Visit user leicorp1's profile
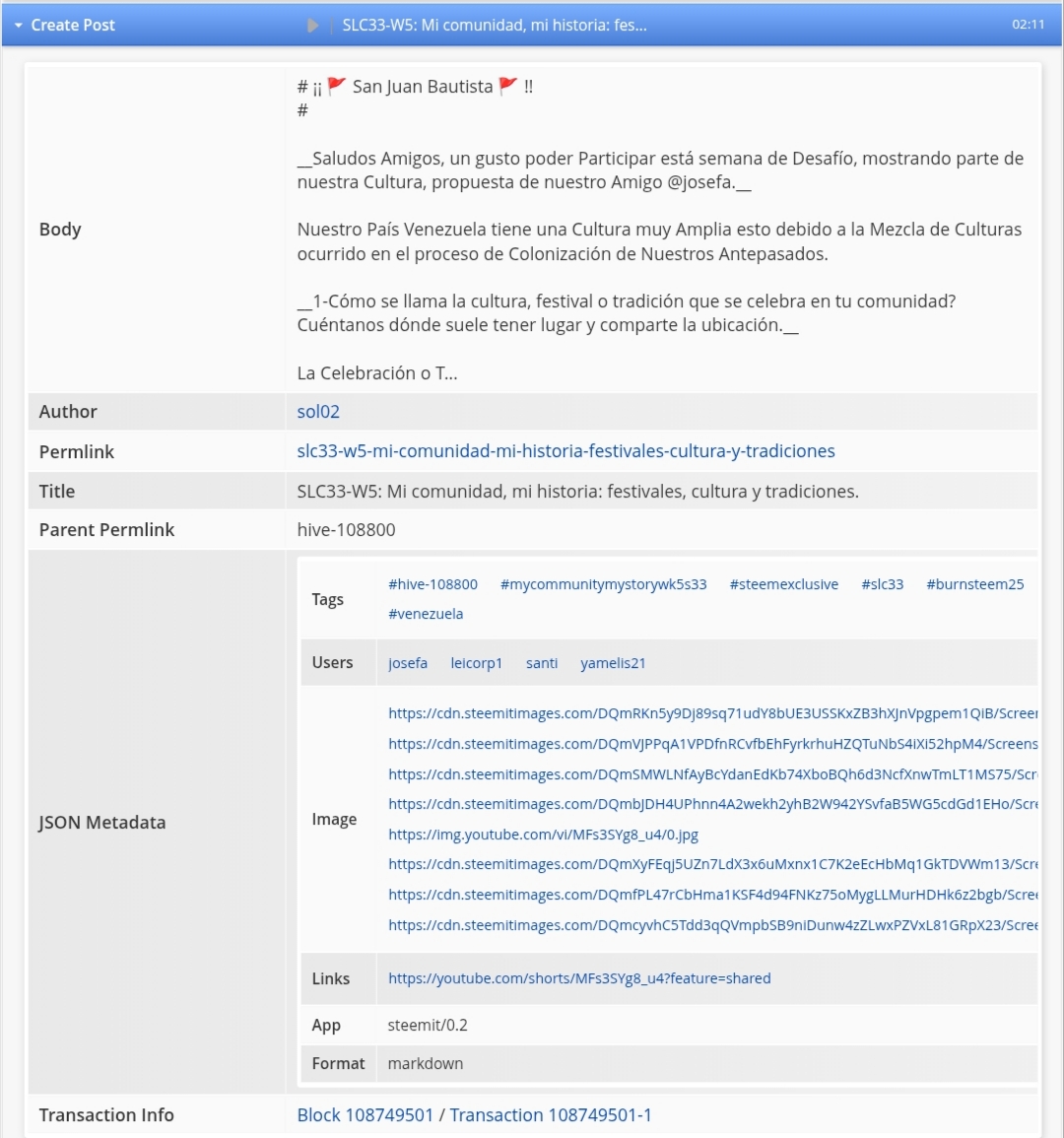Viewport: 1064px width, 1138px height. [x=476, y=663]
